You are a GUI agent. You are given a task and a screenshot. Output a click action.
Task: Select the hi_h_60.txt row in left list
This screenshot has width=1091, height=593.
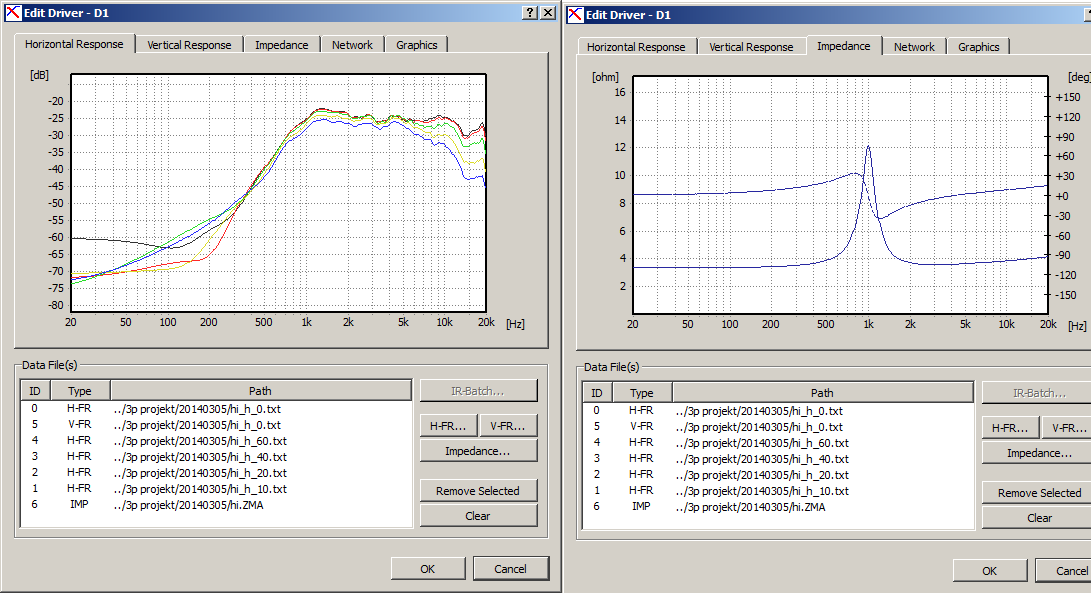(216, 441)
